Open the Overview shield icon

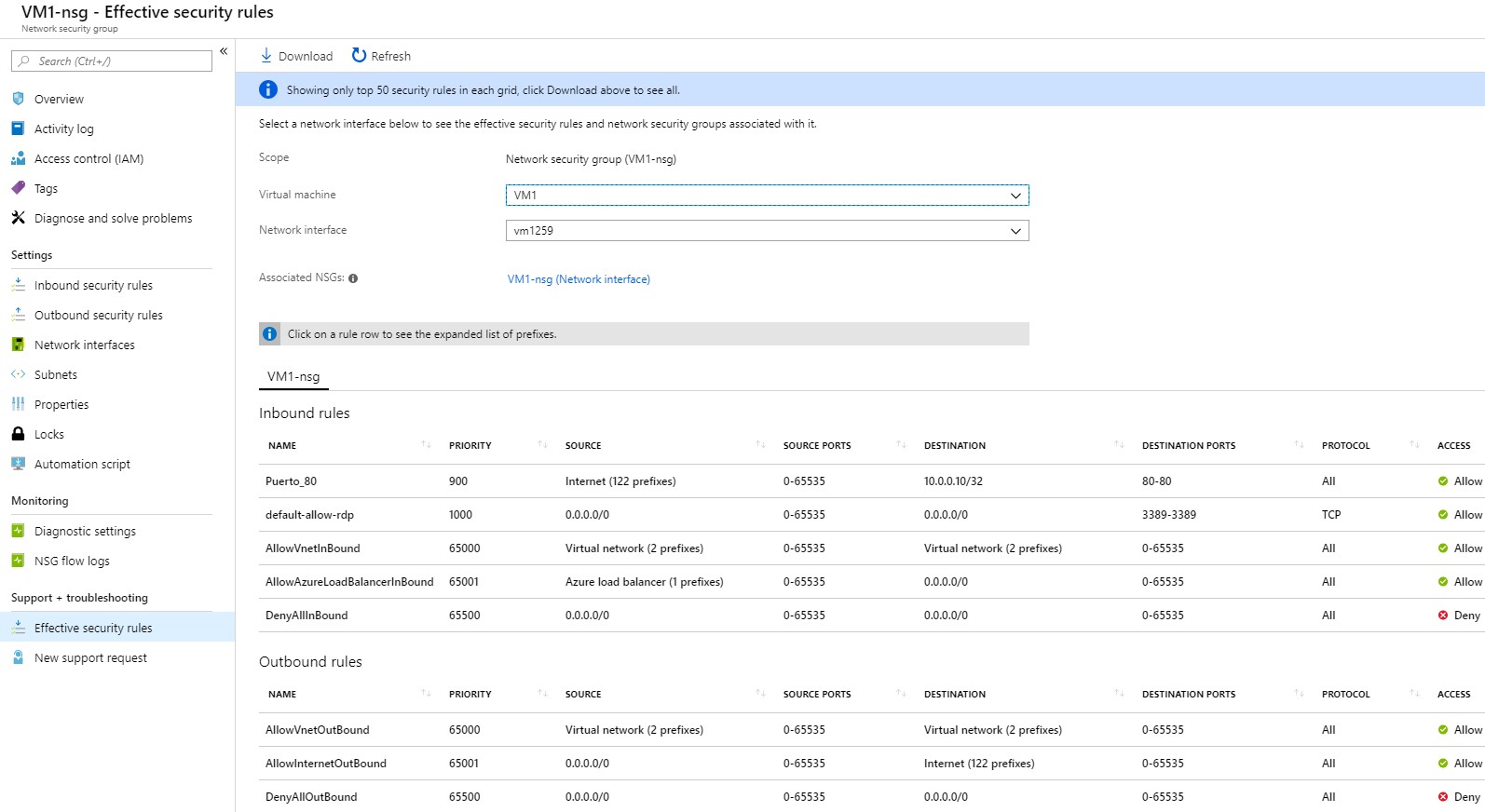[18, 99]
